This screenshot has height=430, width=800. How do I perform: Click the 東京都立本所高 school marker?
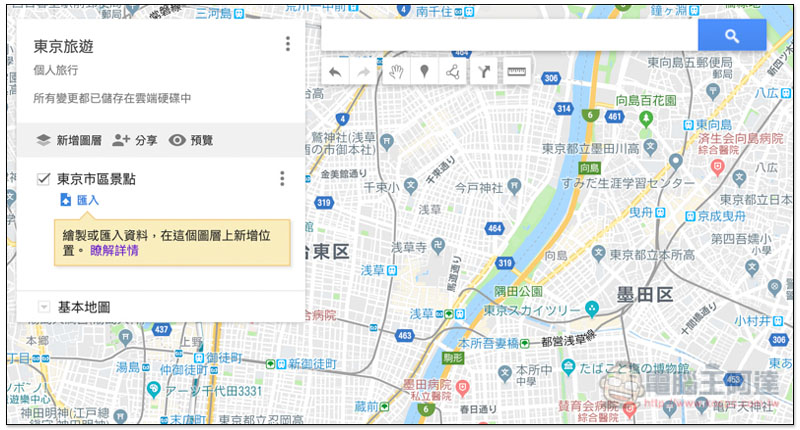click(x=598, y=252)
